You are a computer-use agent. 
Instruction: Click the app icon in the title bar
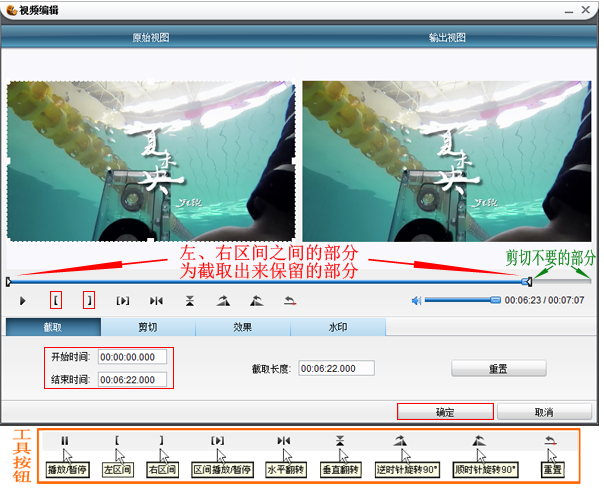12,10
